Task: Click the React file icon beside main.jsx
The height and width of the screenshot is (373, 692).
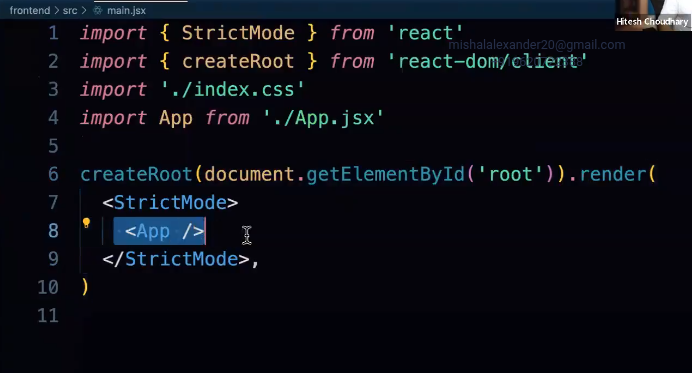Action: [98, 11]
